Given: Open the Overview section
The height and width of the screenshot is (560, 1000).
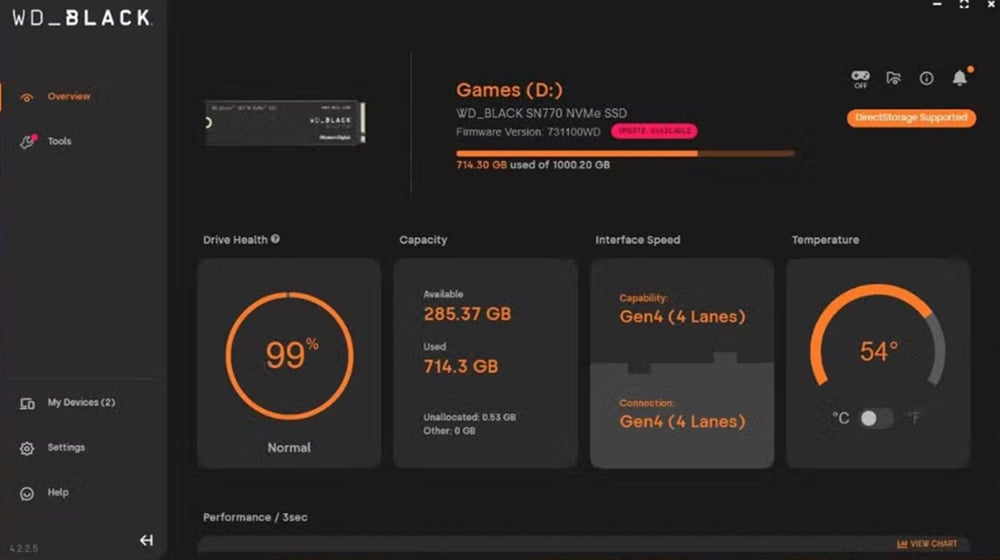Looking at the screenshot, I should click(69, 96).
